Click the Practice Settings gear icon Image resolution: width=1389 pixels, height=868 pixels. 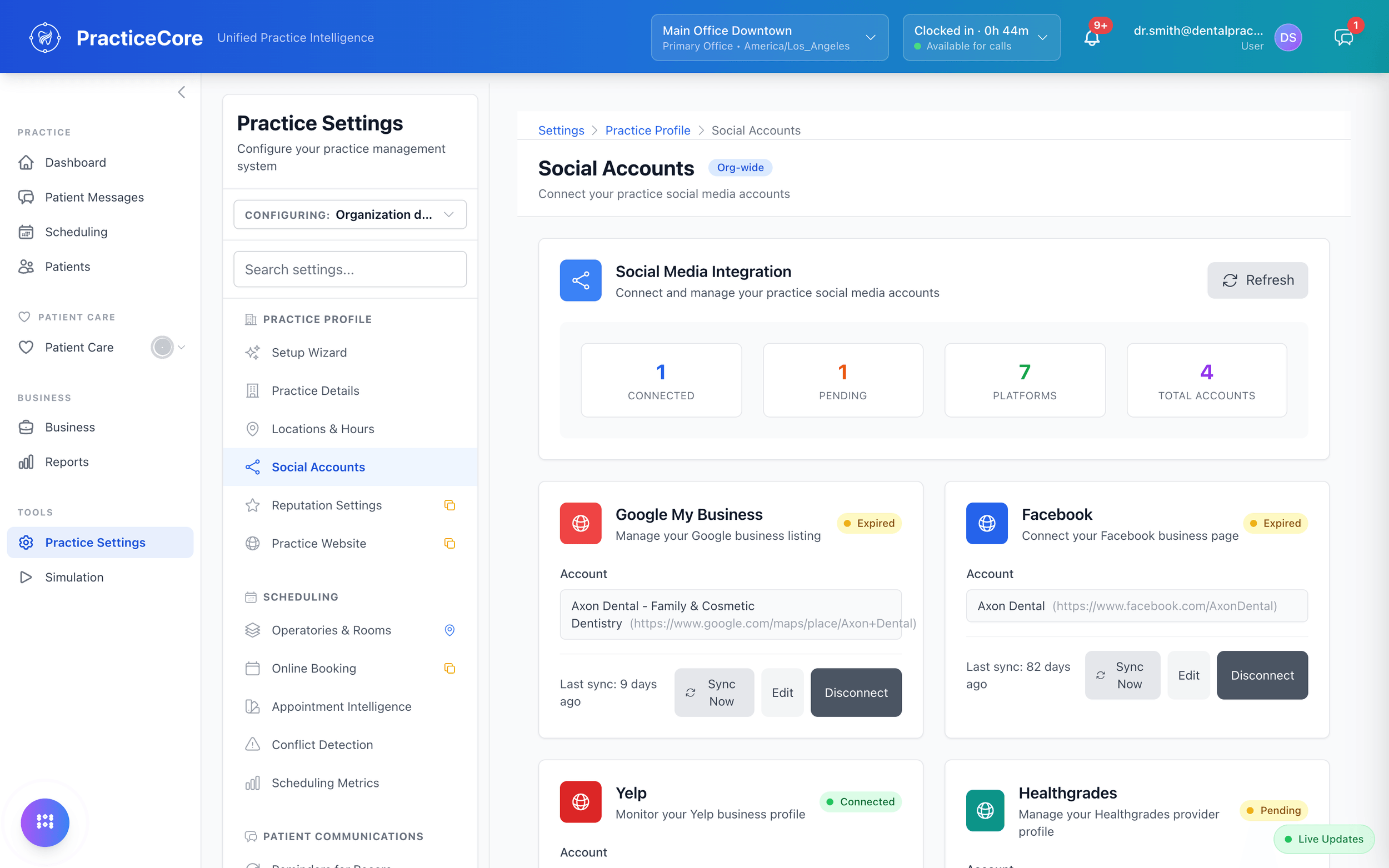26,543
